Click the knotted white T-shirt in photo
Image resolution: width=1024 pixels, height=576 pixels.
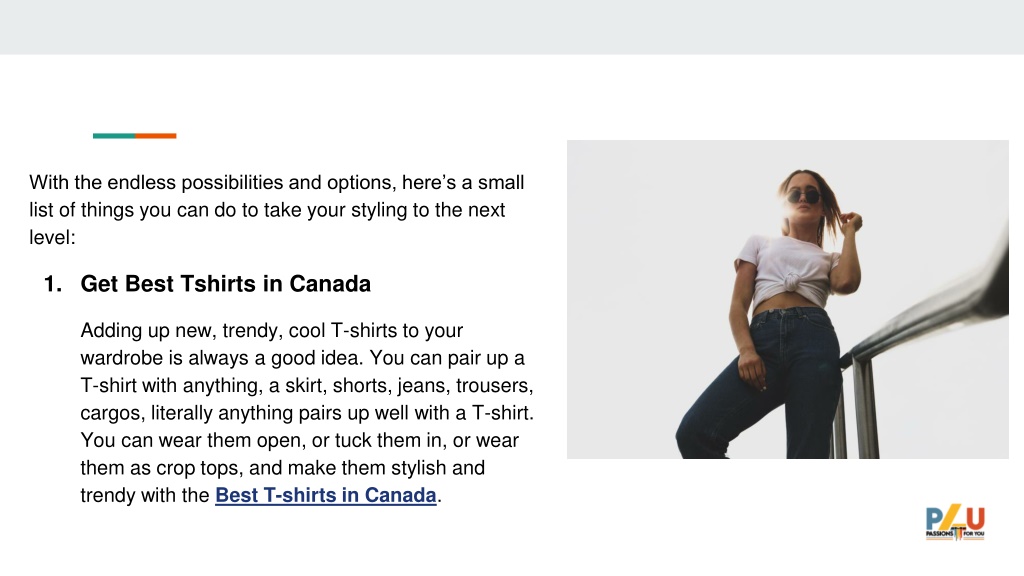tap(788, 270)
